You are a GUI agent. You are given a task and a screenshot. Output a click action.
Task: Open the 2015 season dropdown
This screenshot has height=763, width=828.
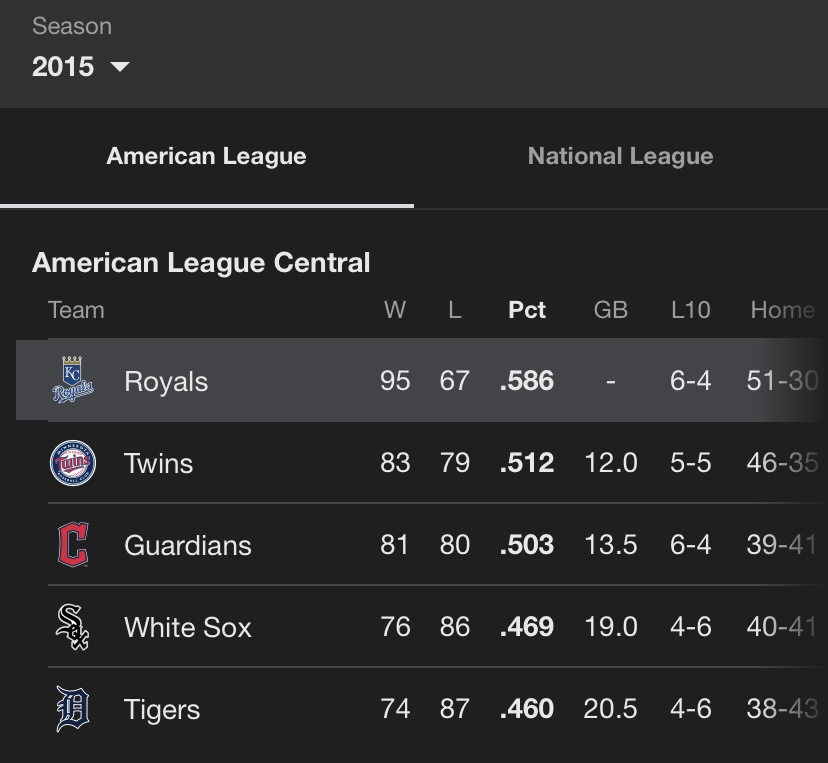point(80,67)
